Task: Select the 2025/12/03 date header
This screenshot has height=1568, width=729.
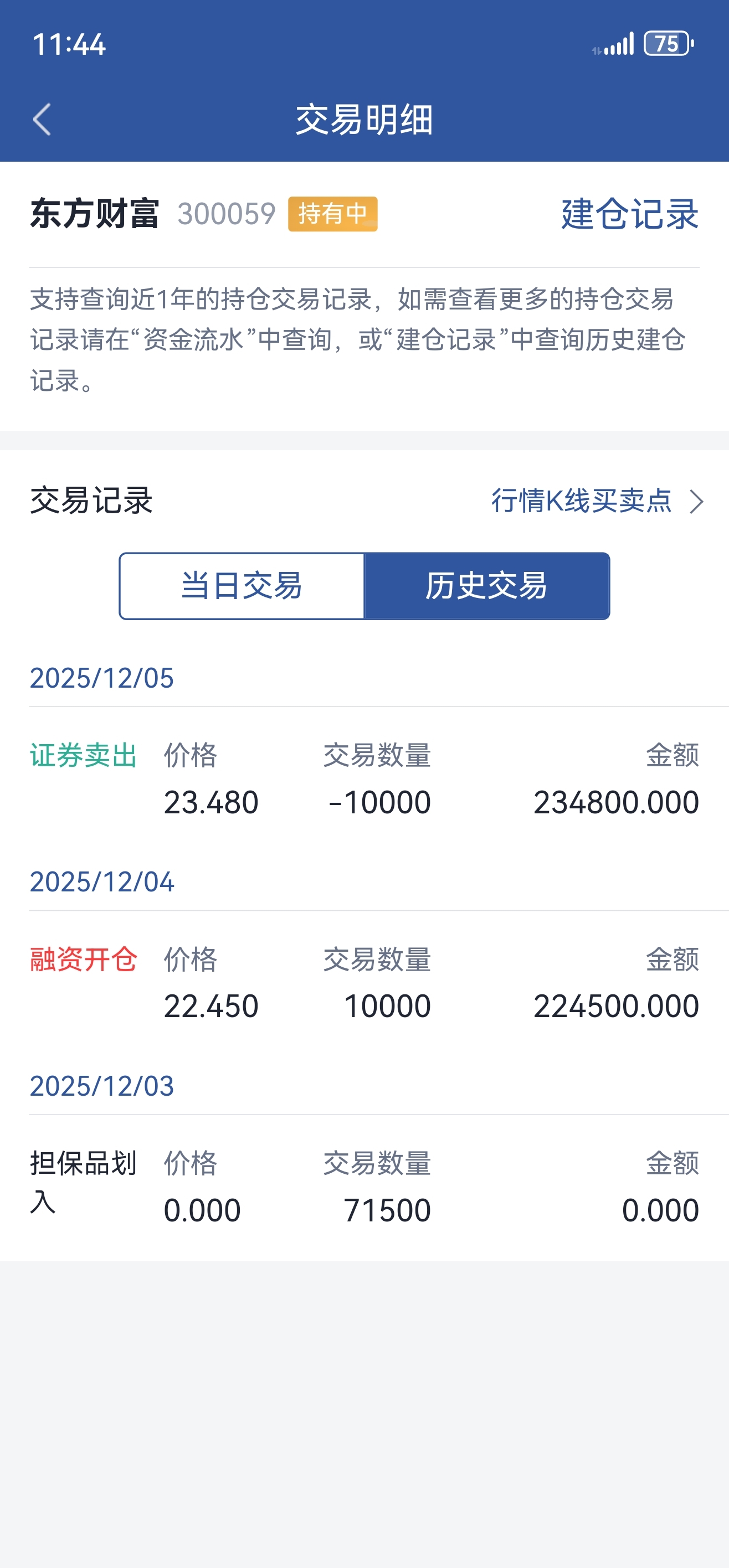Action: point(102,1086)
